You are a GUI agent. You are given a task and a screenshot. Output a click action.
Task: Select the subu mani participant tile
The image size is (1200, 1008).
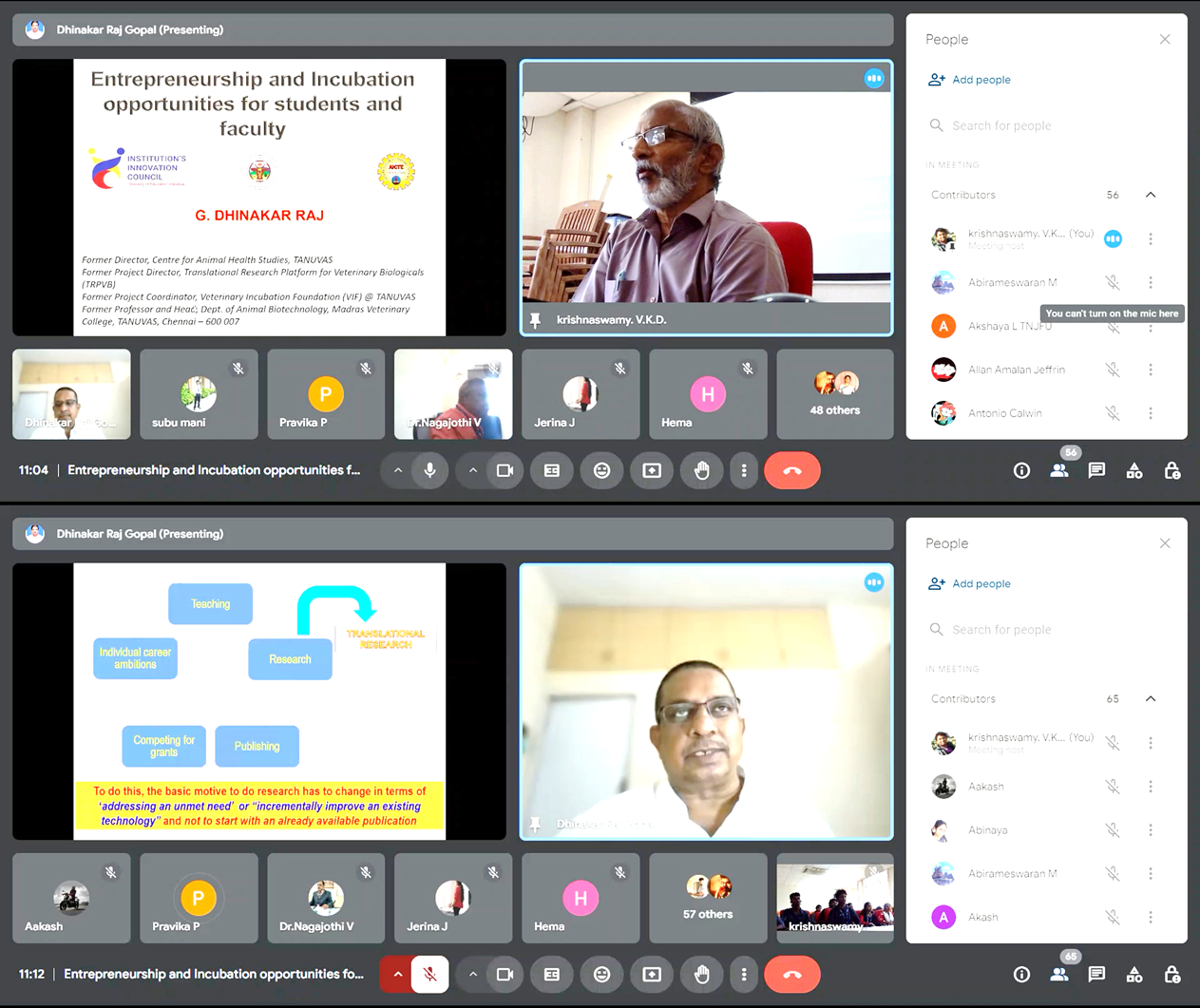tap(199, 394)
